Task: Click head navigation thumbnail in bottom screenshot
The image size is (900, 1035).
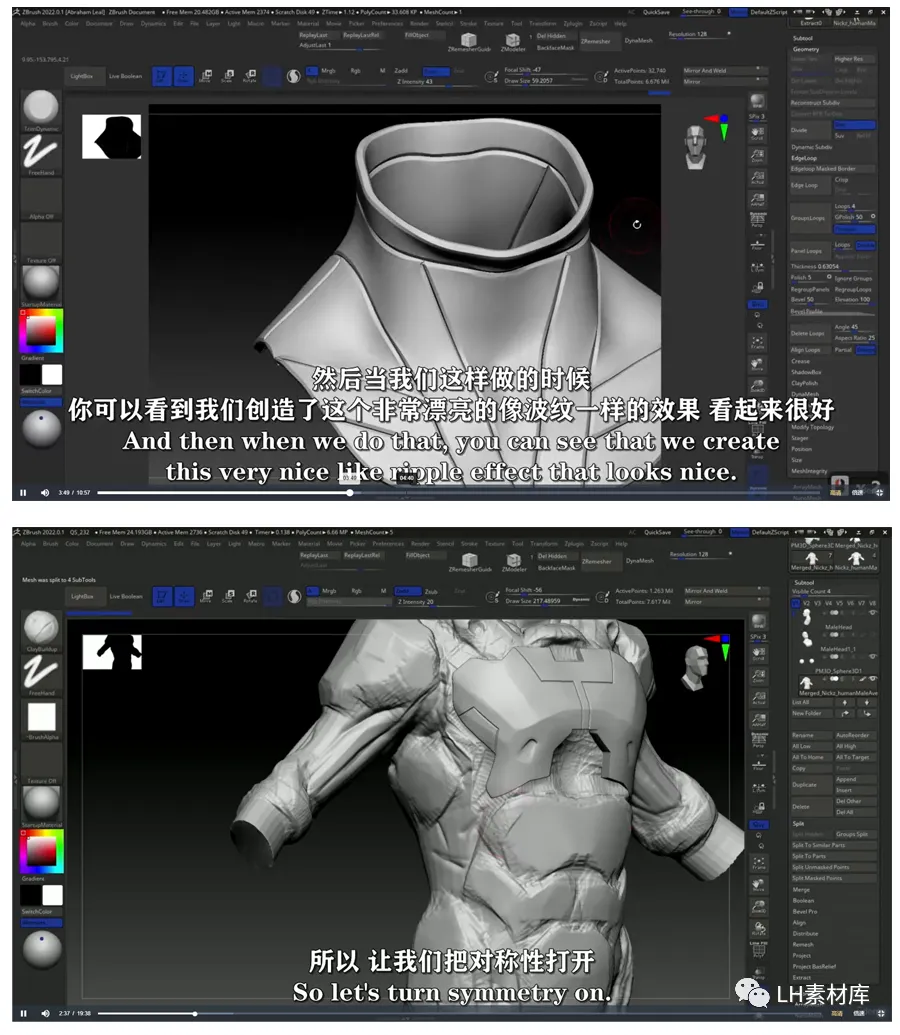Action: click(x=695, y=668)
